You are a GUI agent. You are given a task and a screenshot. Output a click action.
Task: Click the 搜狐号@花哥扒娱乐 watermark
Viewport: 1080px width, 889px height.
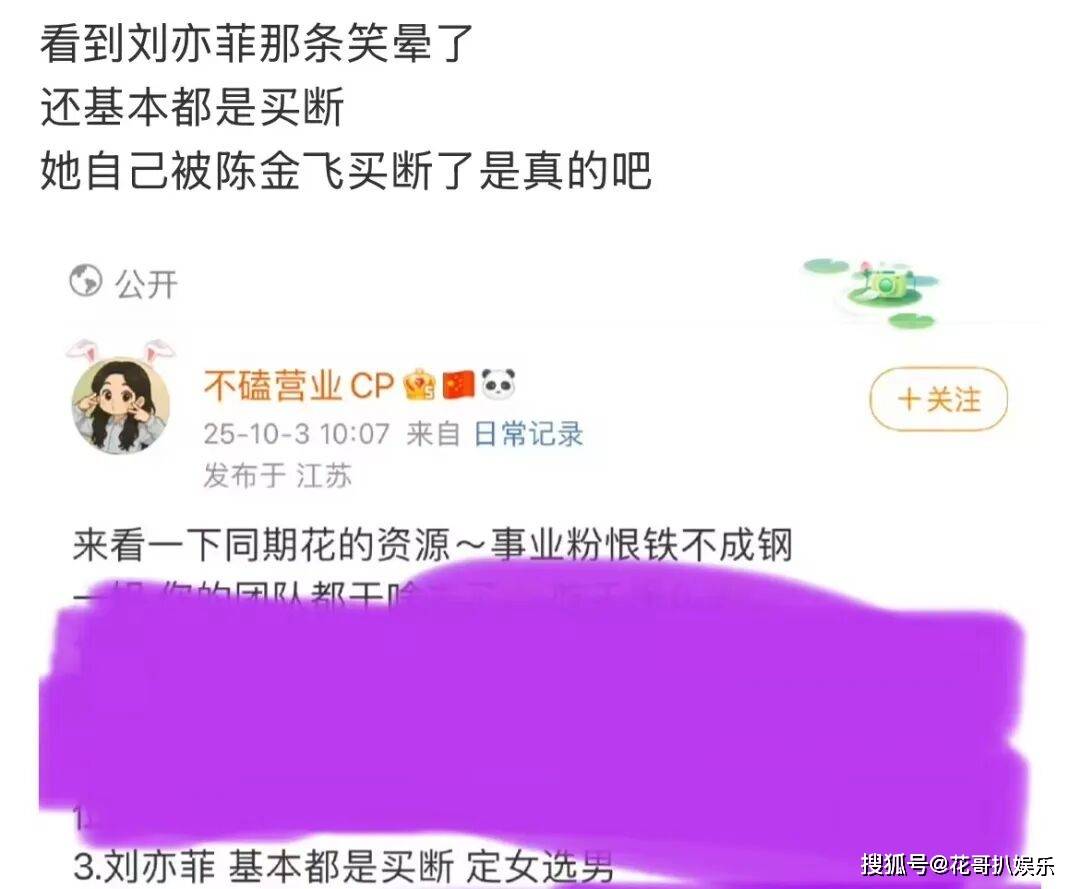(x=957, y=864)
